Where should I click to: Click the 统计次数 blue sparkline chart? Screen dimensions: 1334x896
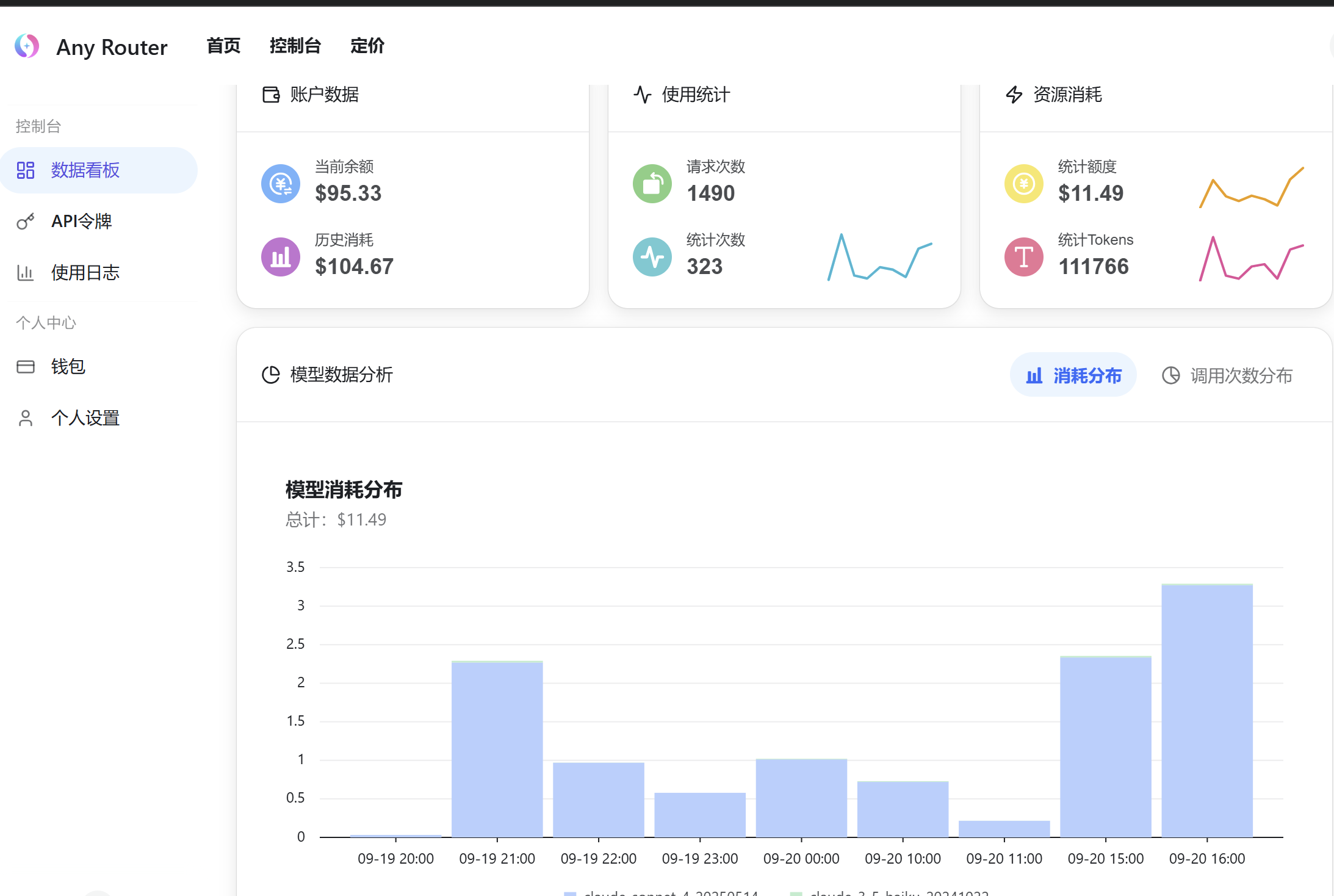pyautogui.click(x=879, y=258)
